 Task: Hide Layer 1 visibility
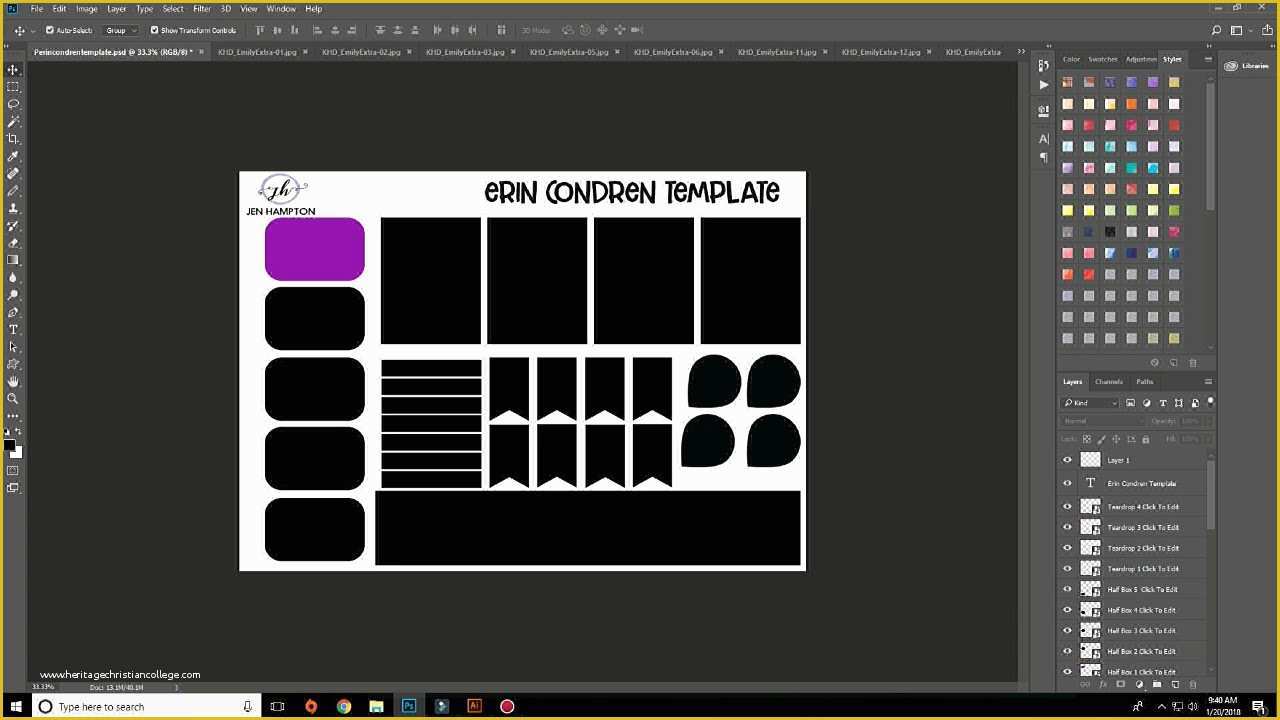pos(1067,460)
